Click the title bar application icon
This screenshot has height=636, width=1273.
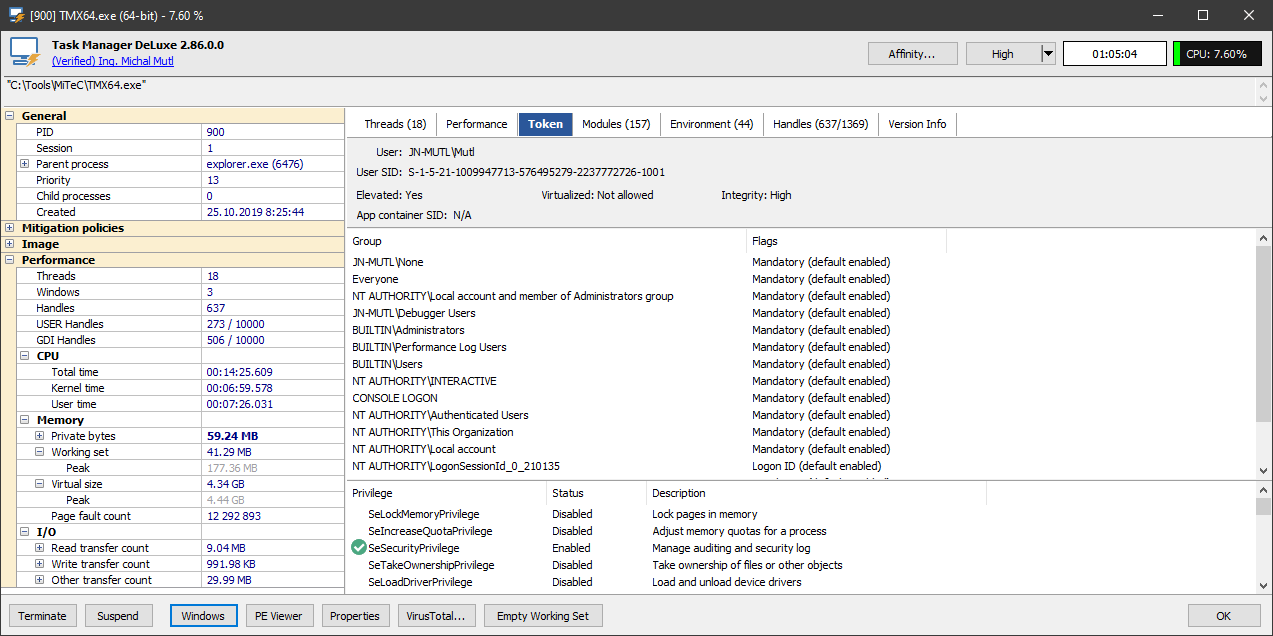coord(16,15)
